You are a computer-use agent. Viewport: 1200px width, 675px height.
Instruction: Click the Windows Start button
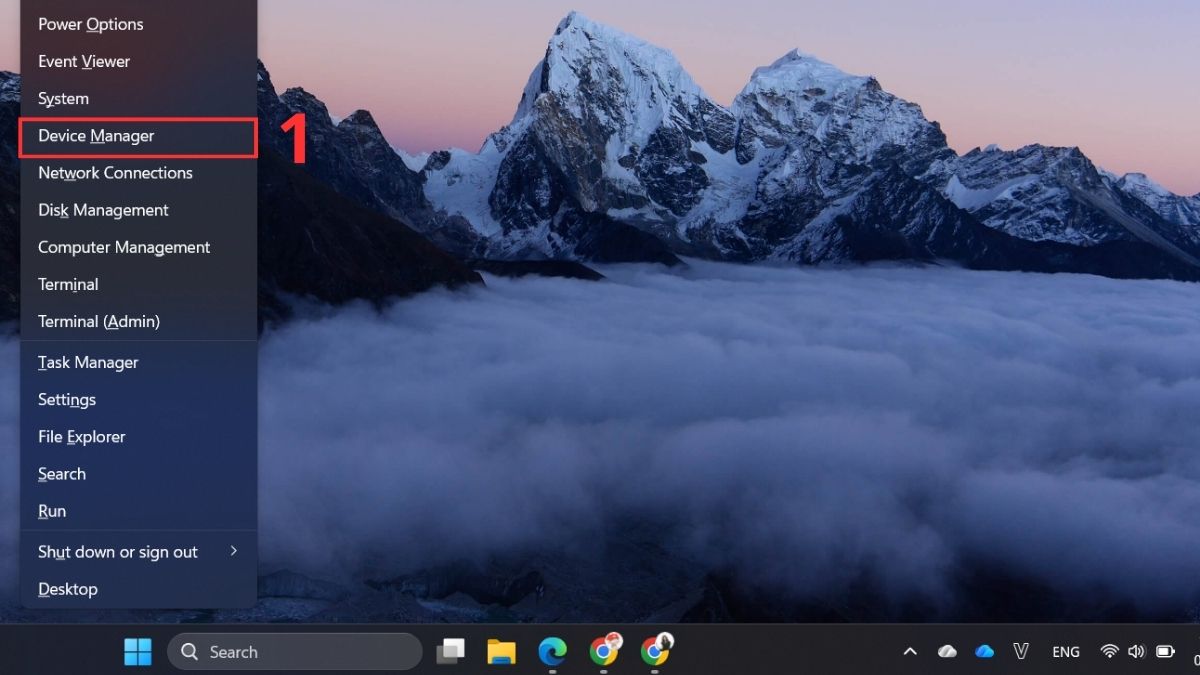(138, 651)
